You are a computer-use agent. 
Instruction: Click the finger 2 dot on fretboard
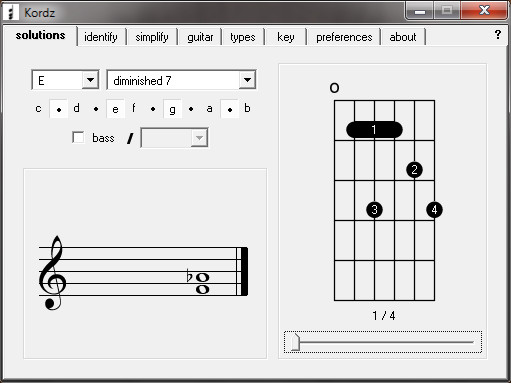pos(414,170)
